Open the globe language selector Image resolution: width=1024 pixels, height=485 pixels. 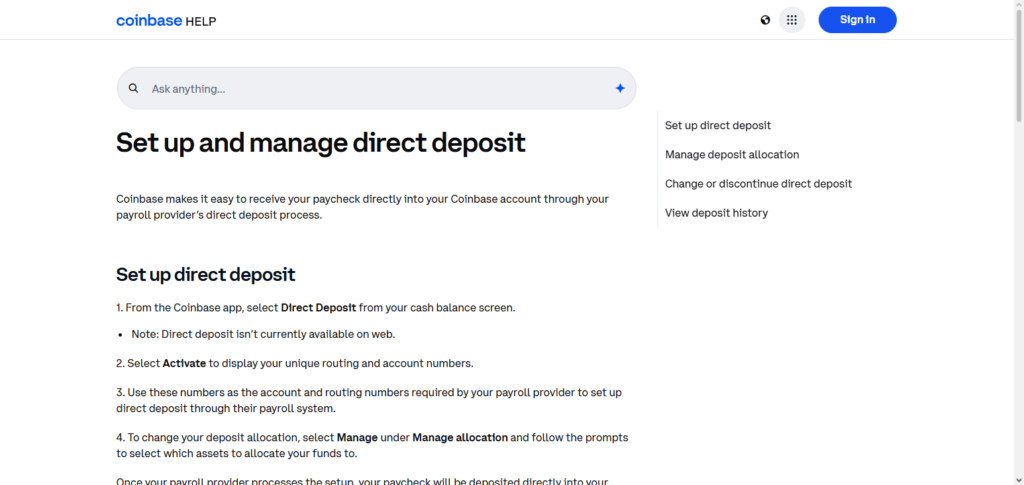pos(765,20)
